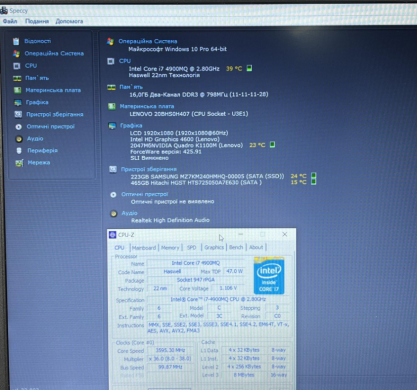This screenshot has width=417, height=390.
Task: Switch to the SPD tab in CPU-Z
Action: (191, 247)
